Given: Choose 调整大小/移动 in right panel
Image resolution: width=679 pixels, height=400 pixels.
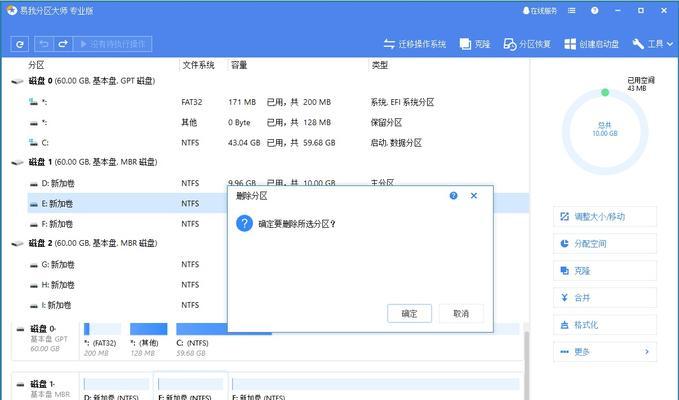Looking at the screenshot, I should click(x=604, y=217).
